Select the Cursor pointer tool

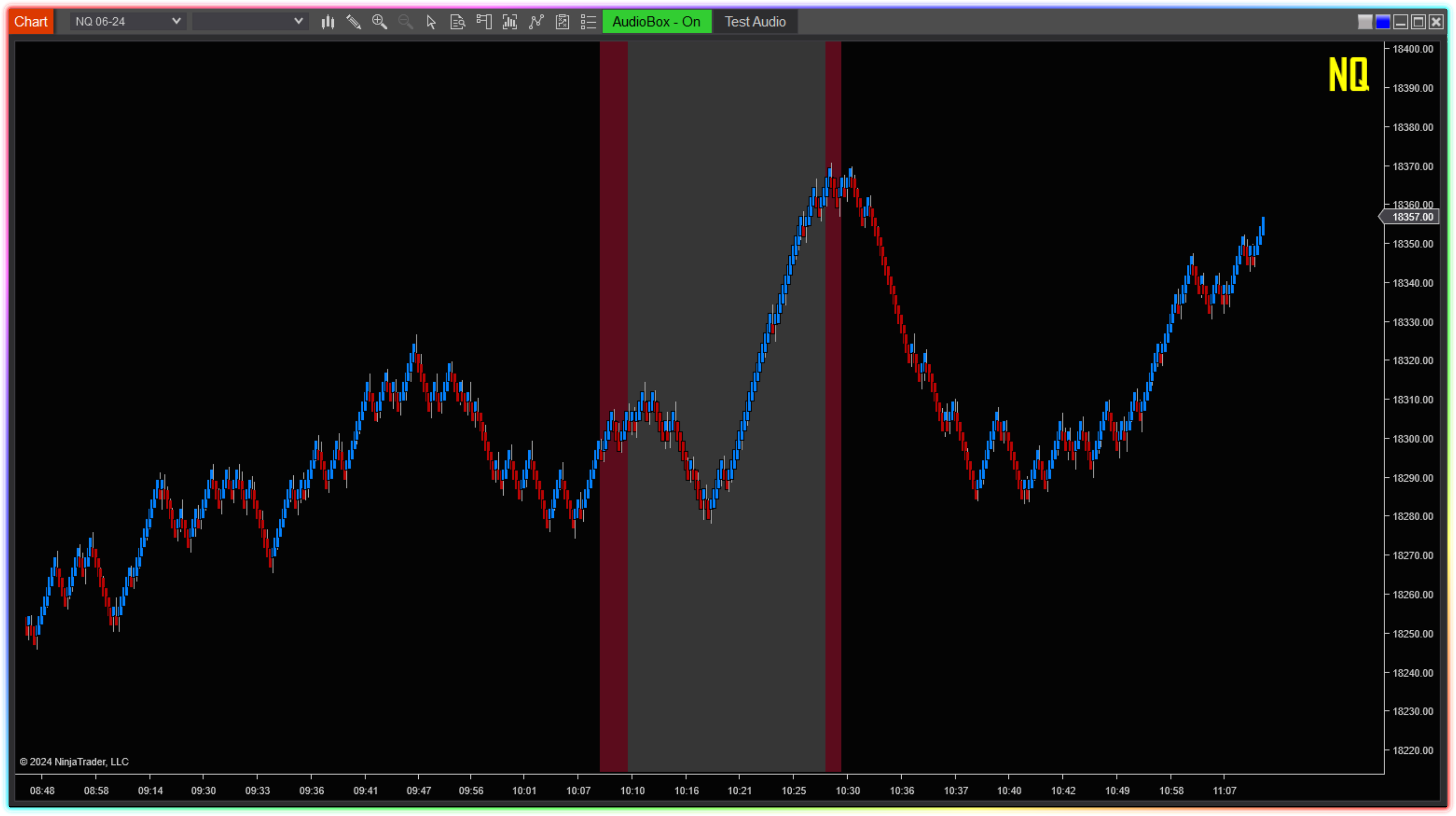pos(431,22)
